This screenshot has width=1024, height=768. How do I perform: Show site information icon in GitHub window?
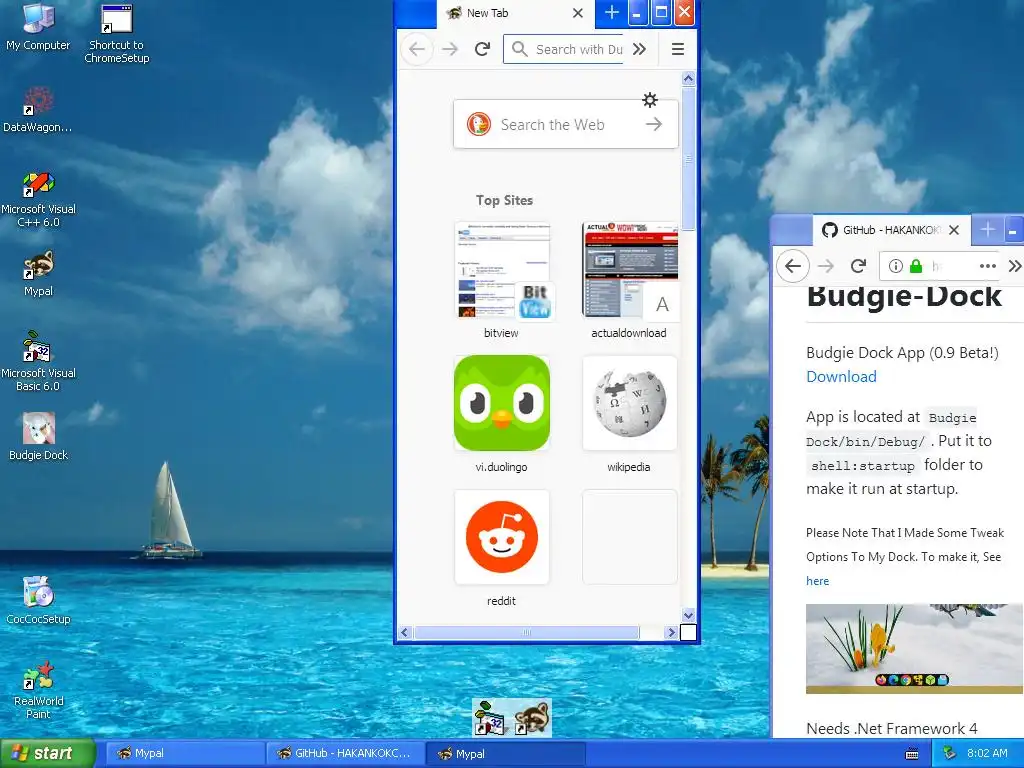[x=896, y=266]
